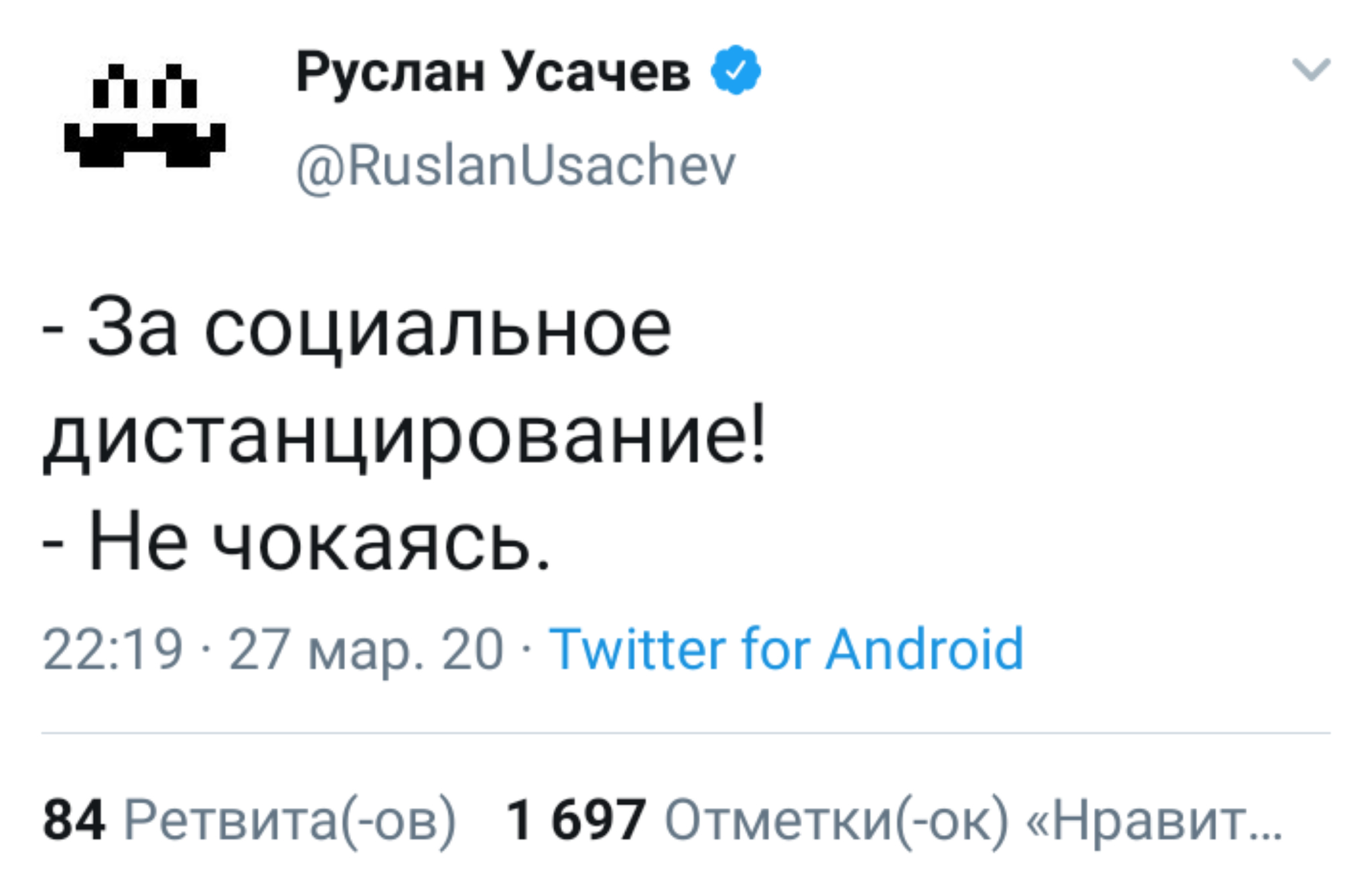Open the Twitter for Android source link
This screenshot has height=892, width=1372.
(786, 649)
